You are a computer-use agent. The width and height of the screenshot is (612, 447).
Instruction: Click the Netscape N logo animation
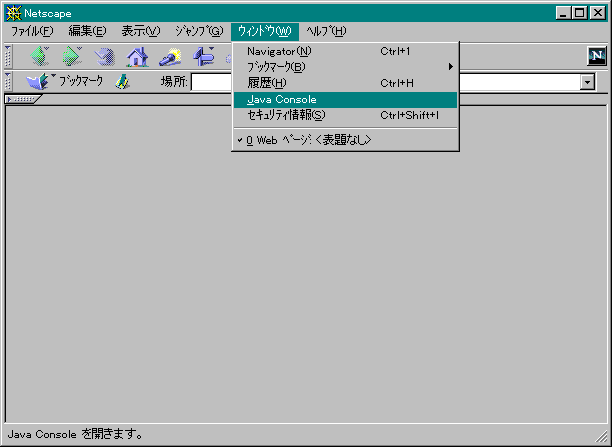coord(597,56)
